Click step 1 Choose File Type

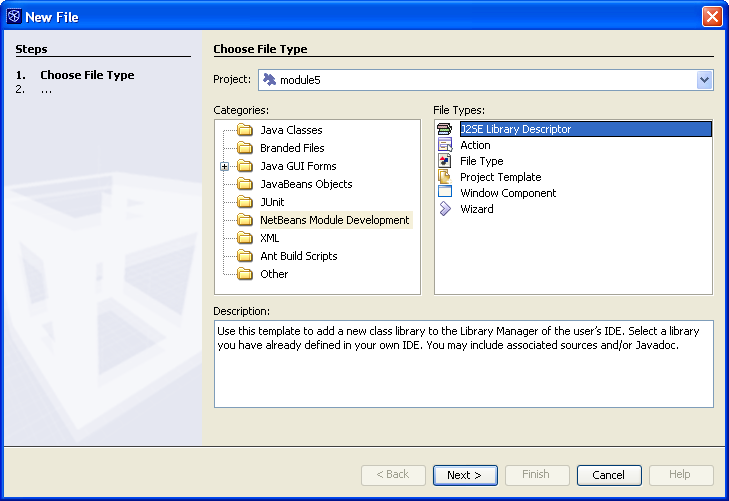87,75
